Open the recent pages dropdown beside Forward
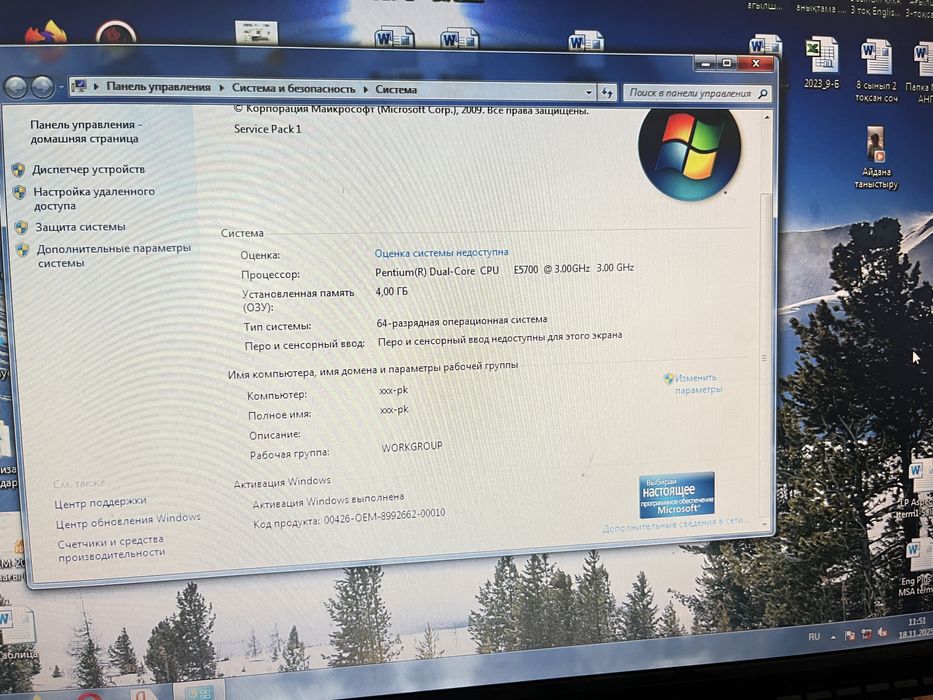 point(61,88)
